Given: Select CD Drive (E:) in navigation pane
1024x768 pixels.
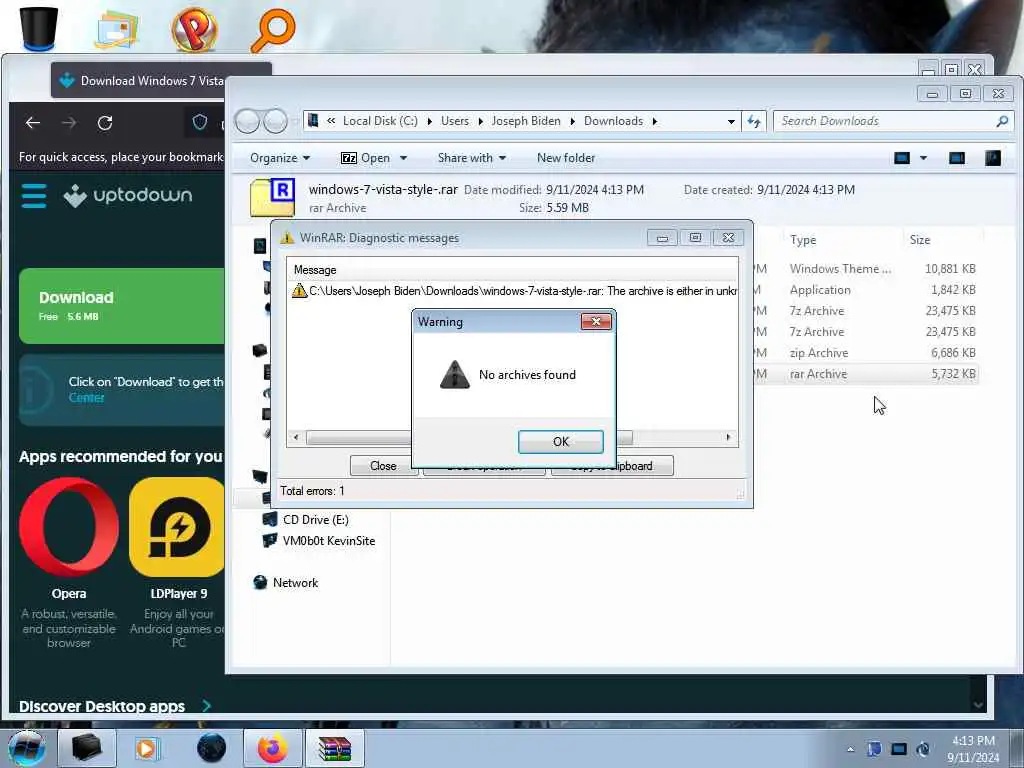Looking at the screenshot, I should tap(315, 520).
